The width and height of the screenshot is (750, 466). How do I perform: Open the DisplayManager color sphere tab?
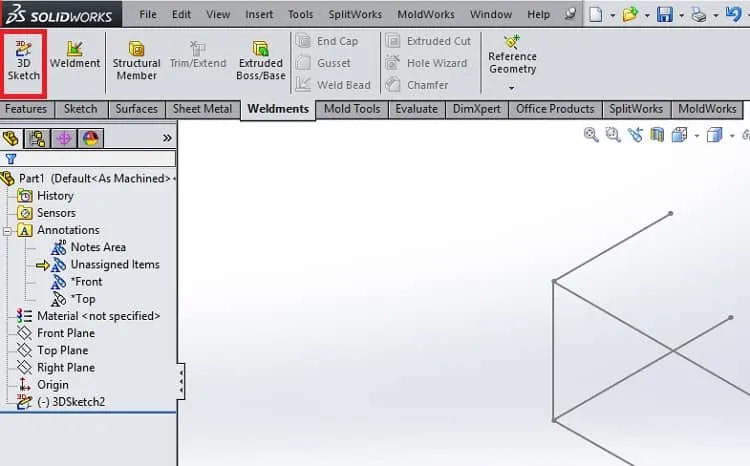pyautogui.click(x=90, y=139)
